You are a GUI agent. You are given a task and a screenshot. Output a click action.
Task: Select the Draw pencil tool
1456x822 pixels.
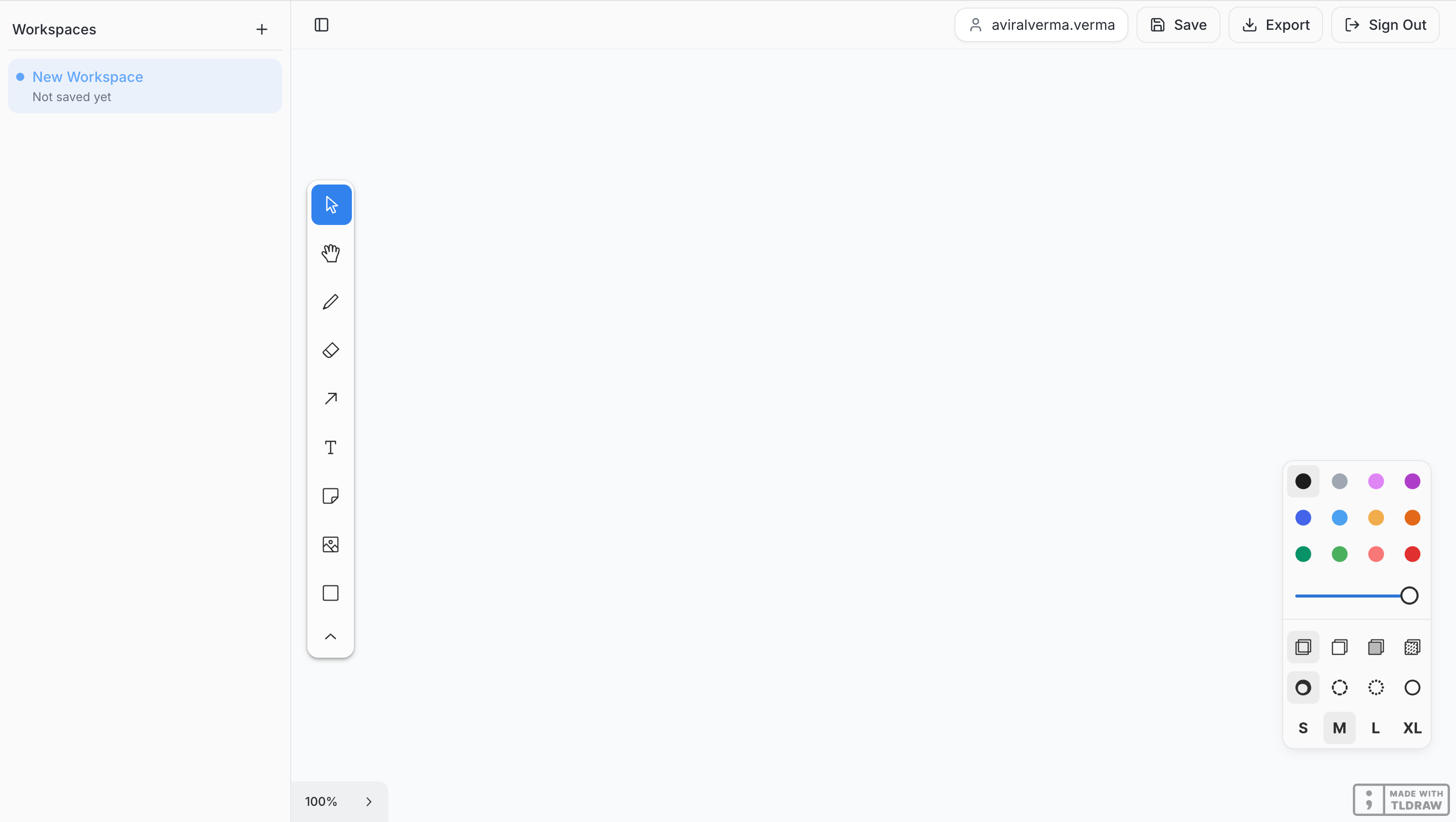click(331, 302)
